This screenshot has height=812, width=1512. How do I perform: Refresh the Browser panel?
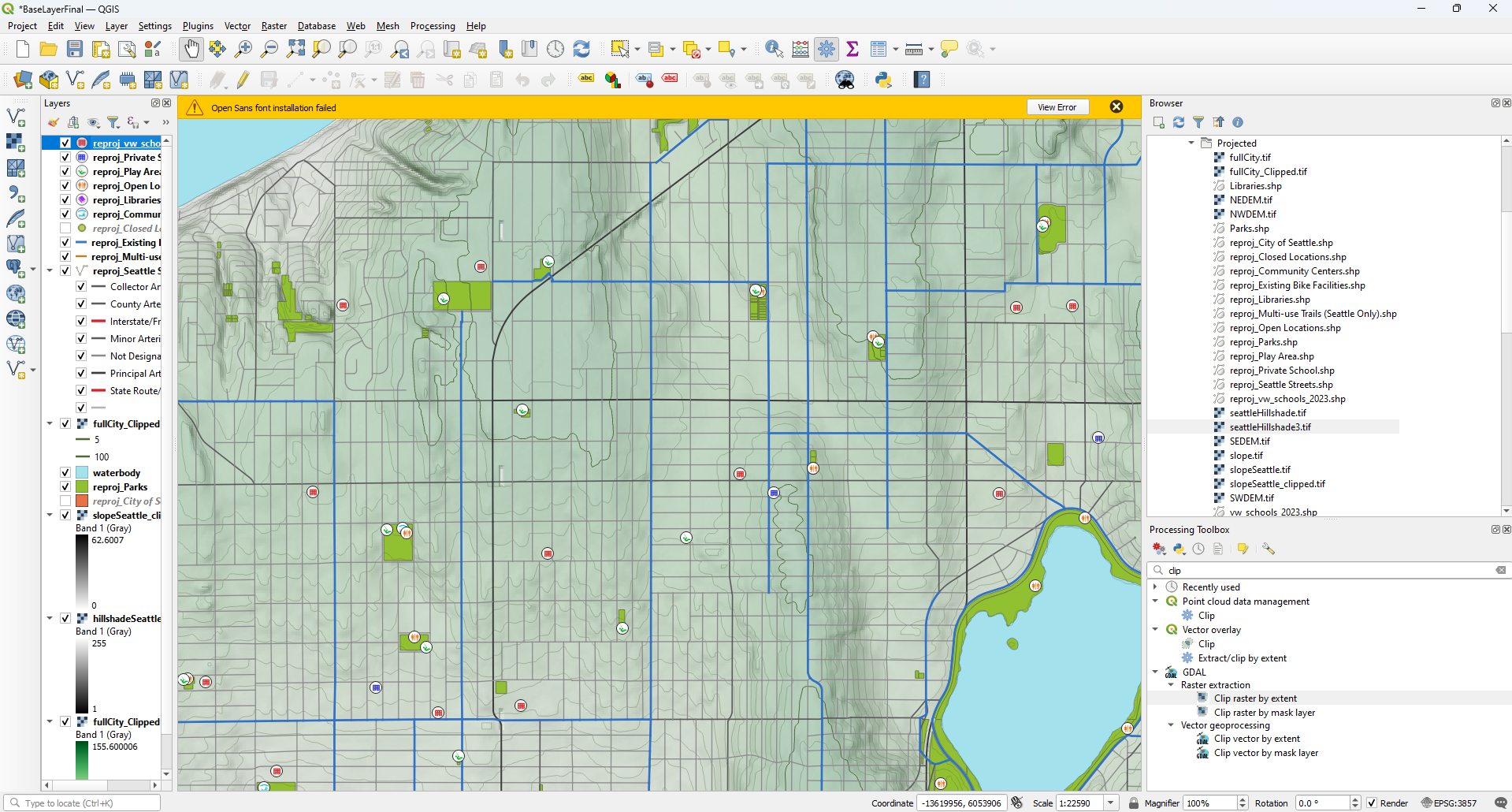coord(1179,122)
